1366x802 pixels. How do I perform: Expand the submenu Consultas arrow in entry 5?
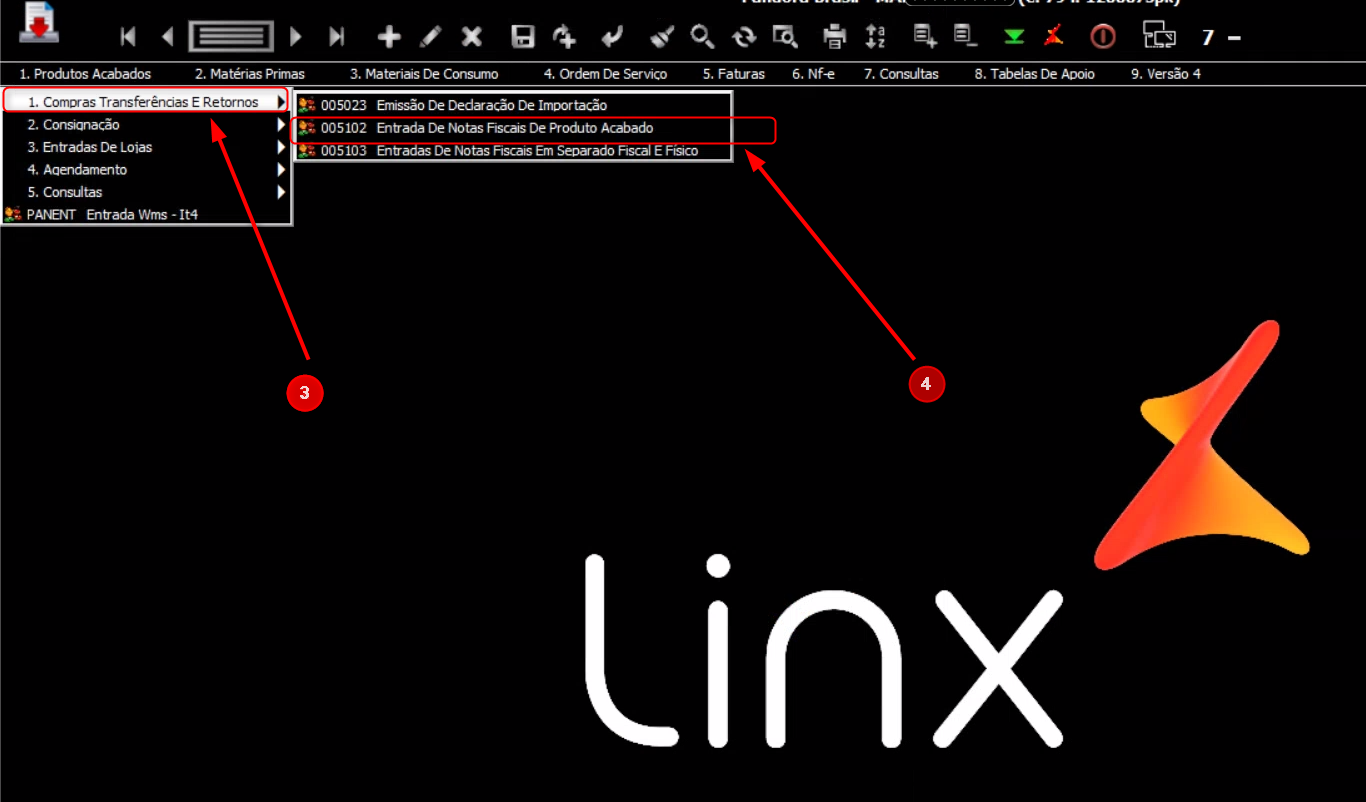click(281, 192)
